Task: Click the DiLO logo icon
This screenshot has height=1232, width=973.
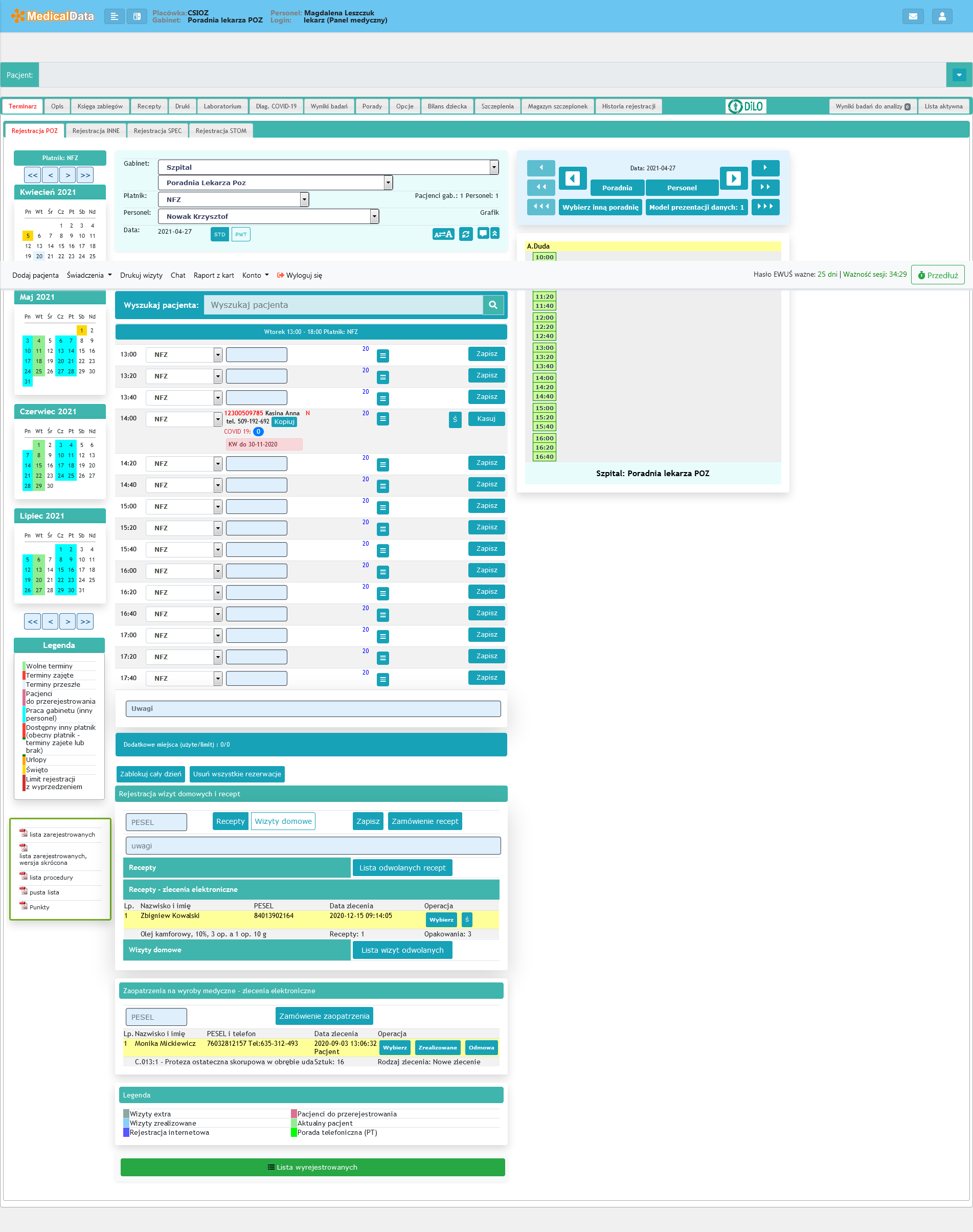Action: pyautogui.click(x=745, y=106)
